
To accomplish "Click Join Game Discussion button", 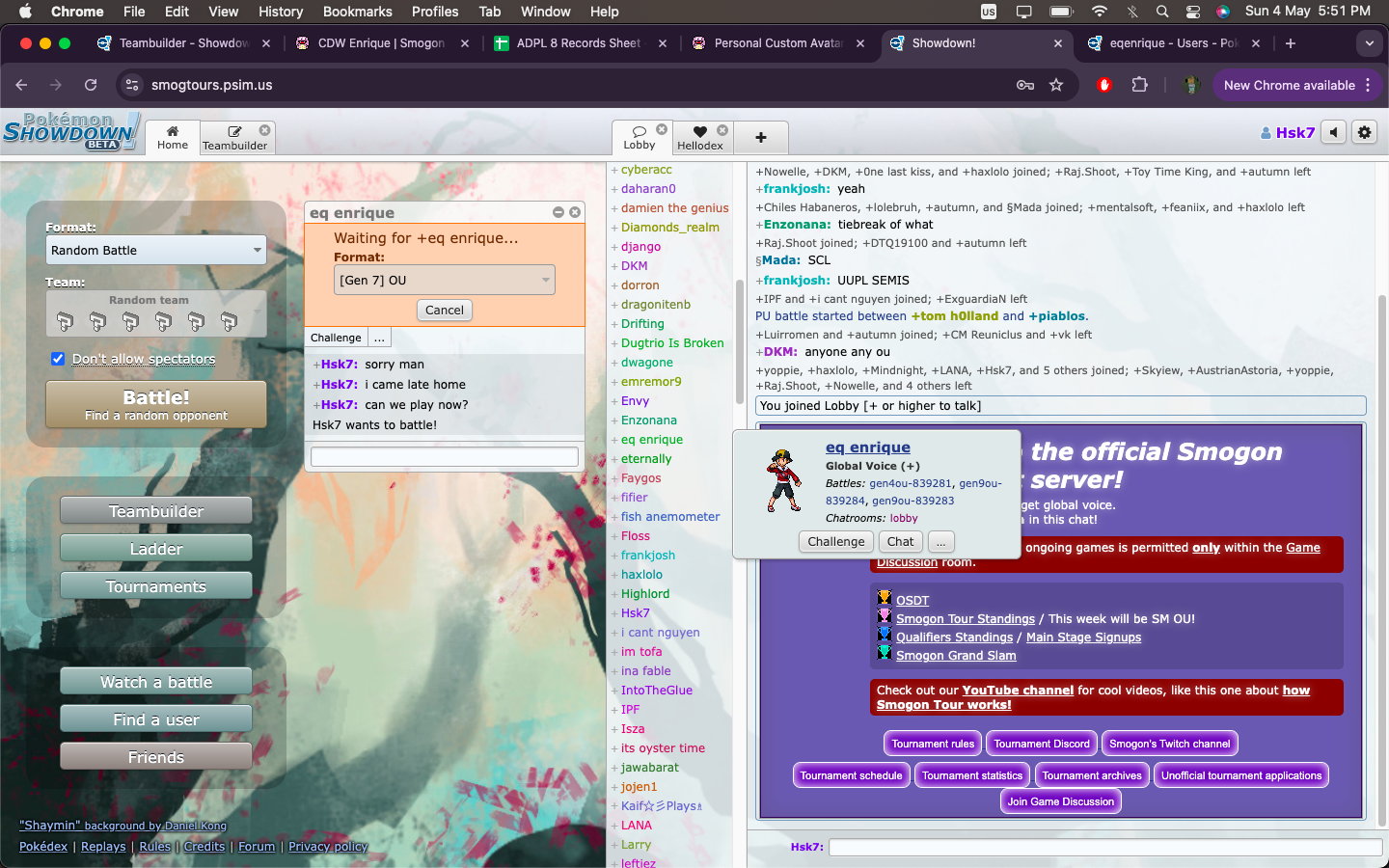I will (x=1061, y=801).
